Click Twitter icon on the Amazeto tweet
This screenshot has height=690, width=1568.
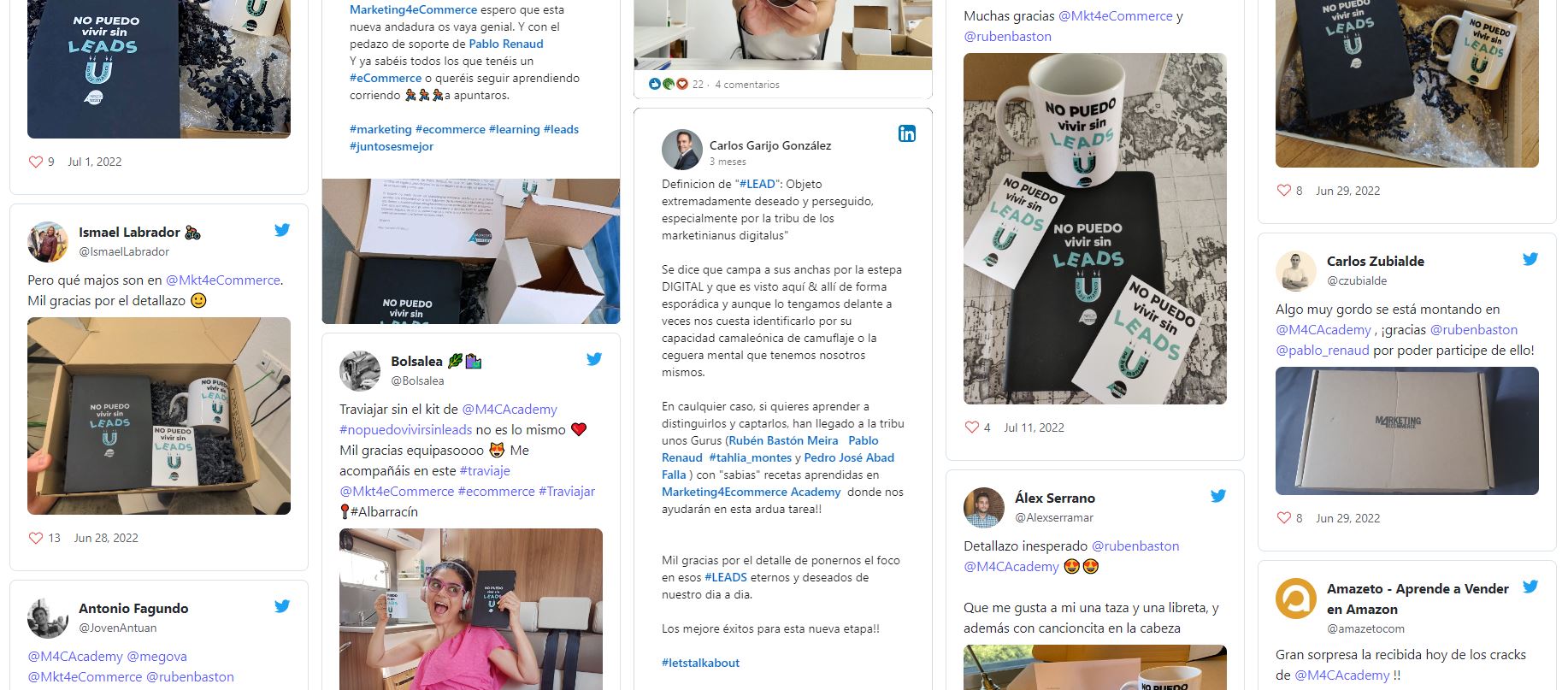point(1530,587)
